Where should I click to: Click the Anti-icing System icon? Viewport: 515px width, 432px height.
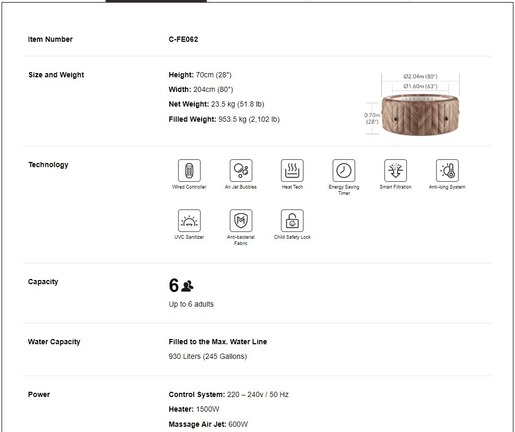[447, 170]
